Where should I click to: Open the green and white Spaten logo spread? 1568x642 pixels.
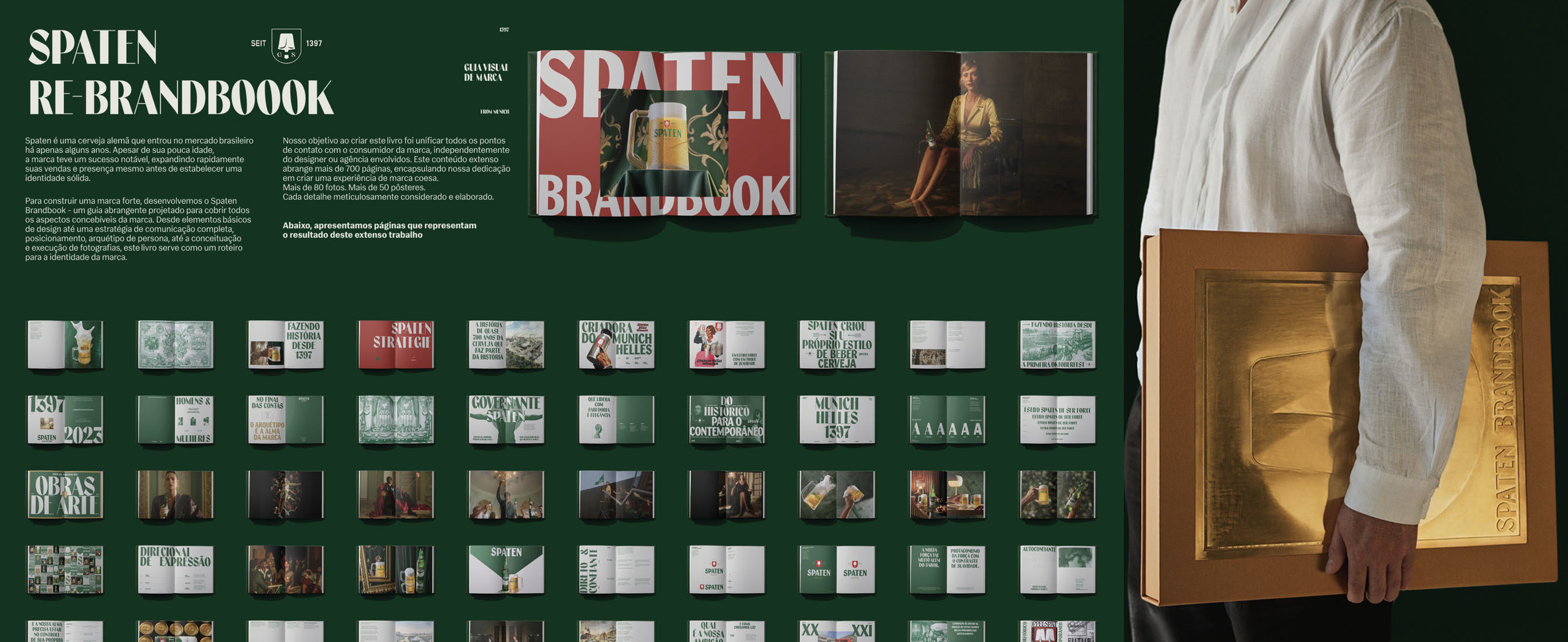coord(837,569)
